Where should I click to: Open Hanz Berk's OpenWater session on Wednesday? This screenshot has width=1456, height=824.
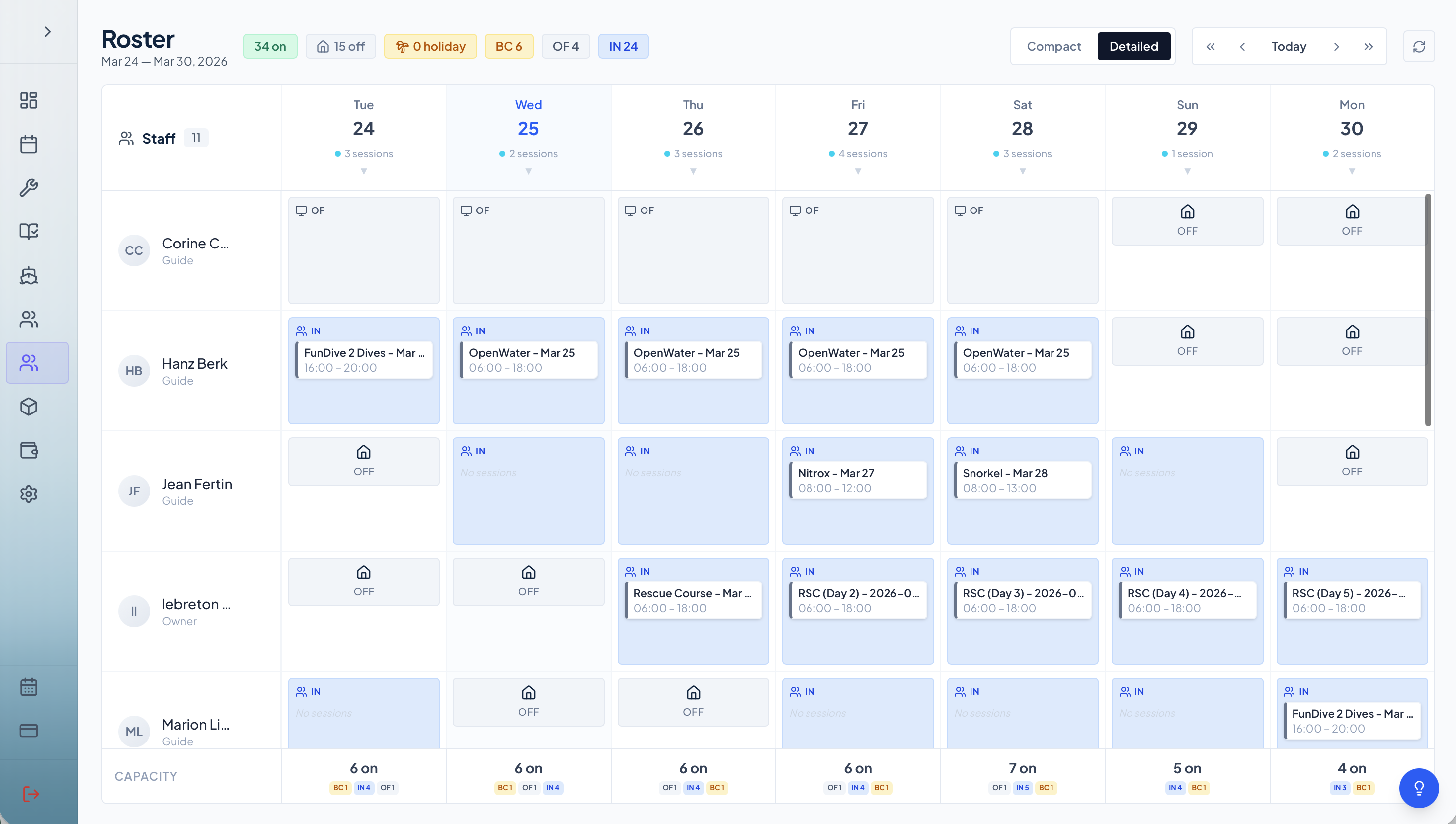click(529, 360)
